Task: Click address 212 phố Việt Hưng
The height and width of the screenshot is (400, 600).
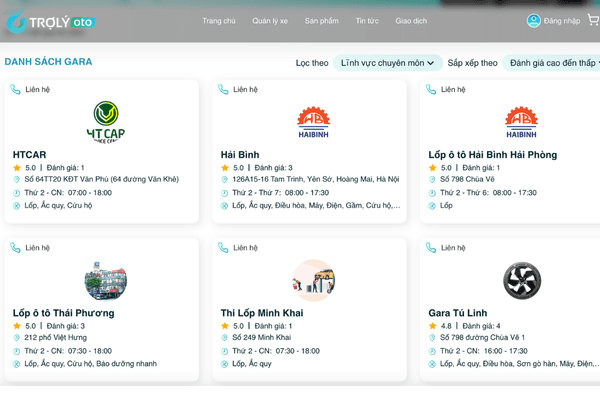Action: (55, 338)
